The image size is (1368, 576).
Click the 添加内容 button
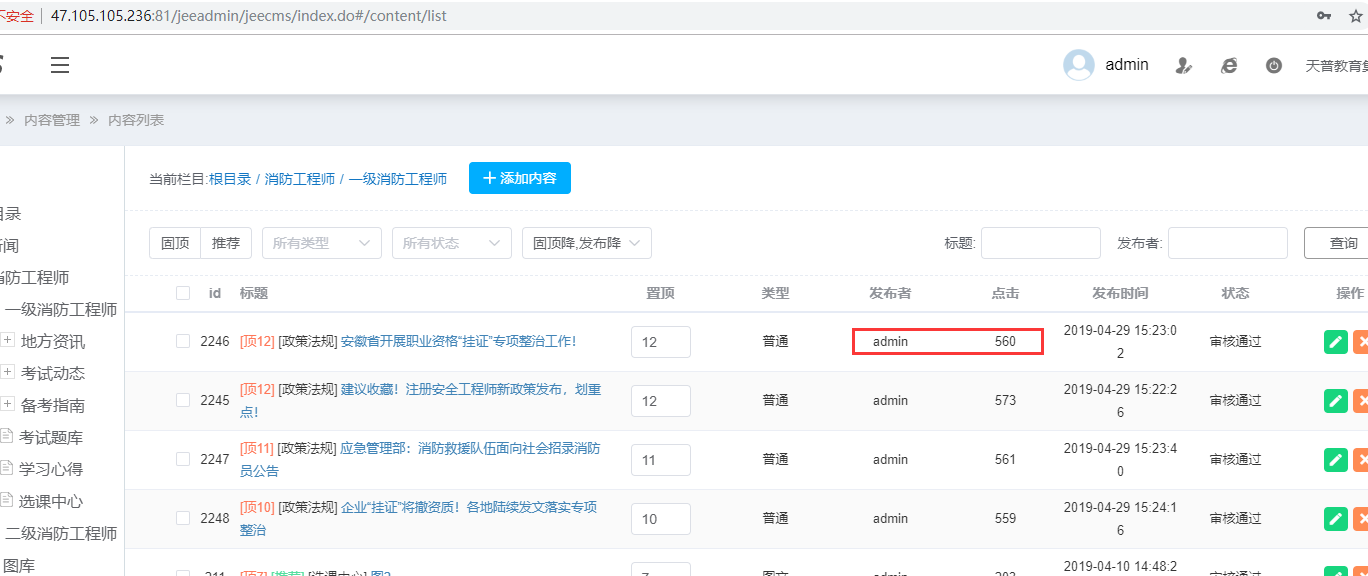click(x=520, y=178)
